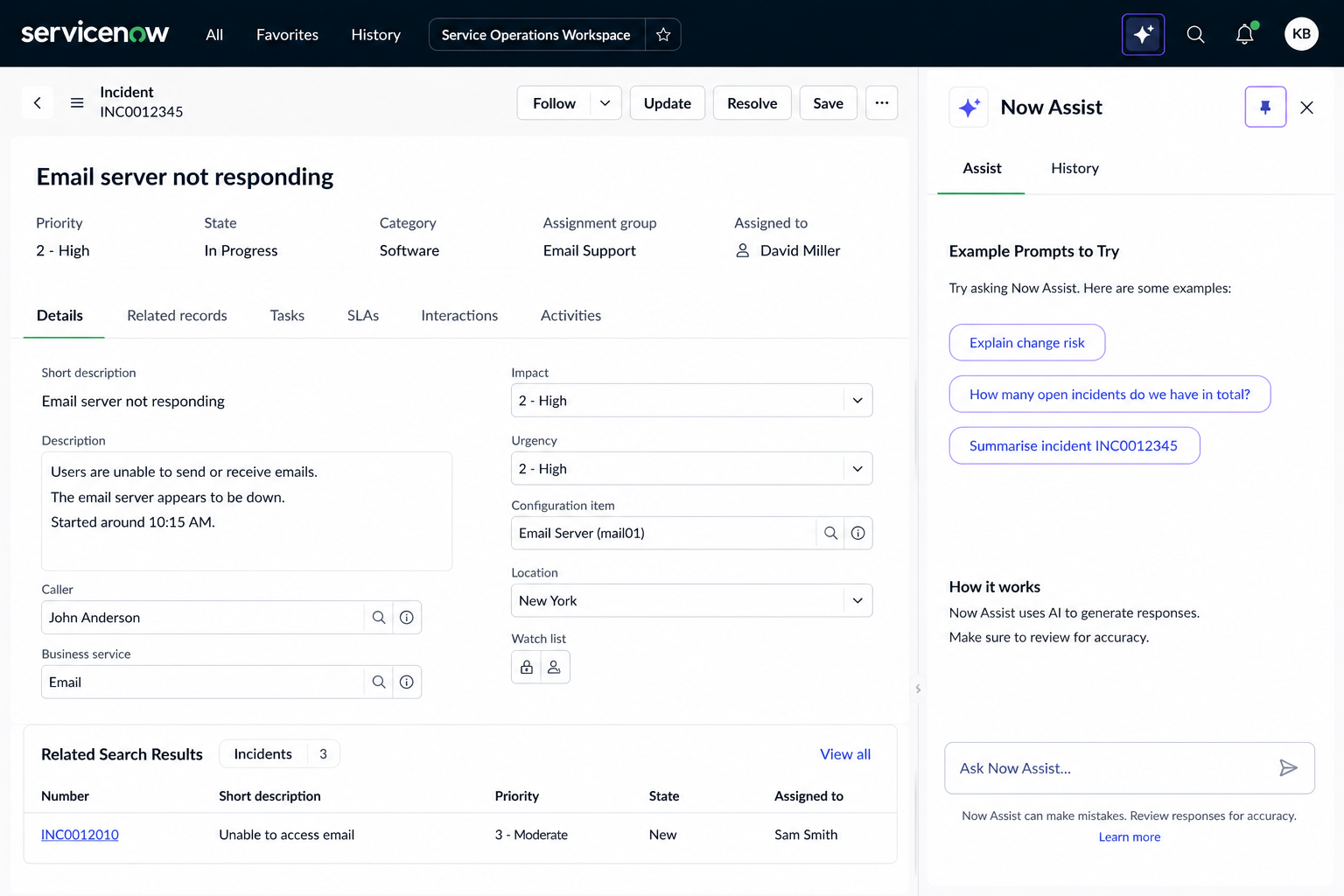Screen dimensions: 1344x896
Task: Select the Incidents 3 filter chip
Action: tap(279, 754)
